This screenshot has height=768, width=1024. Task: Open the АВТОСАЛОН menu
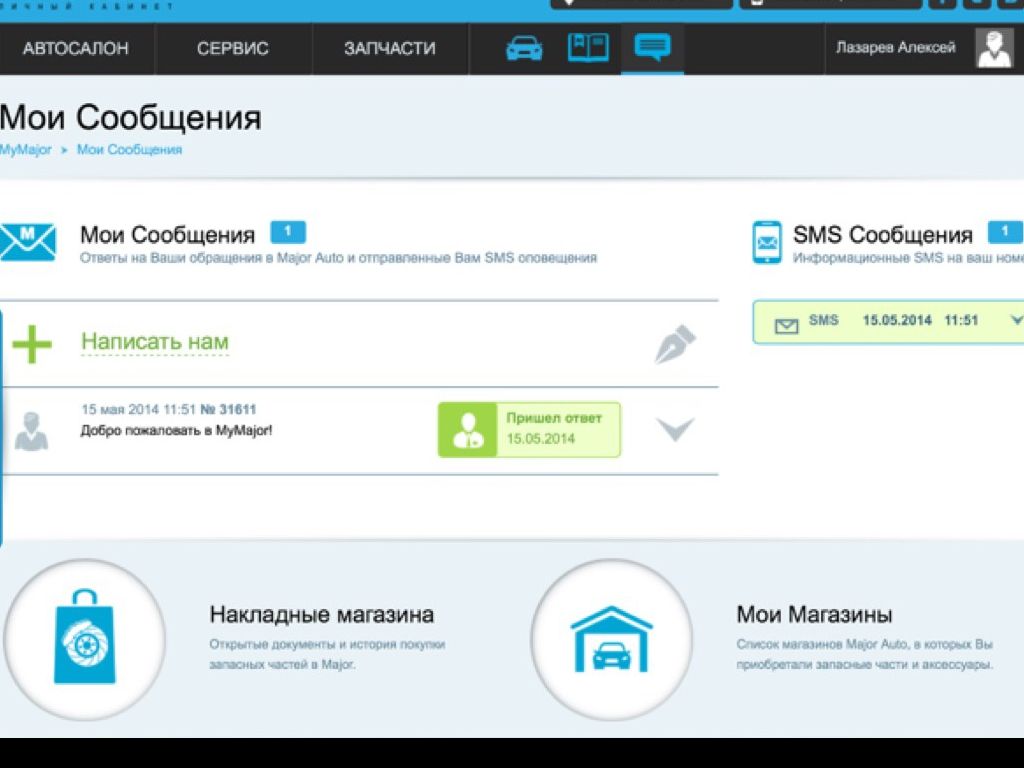tap(76, 48)
